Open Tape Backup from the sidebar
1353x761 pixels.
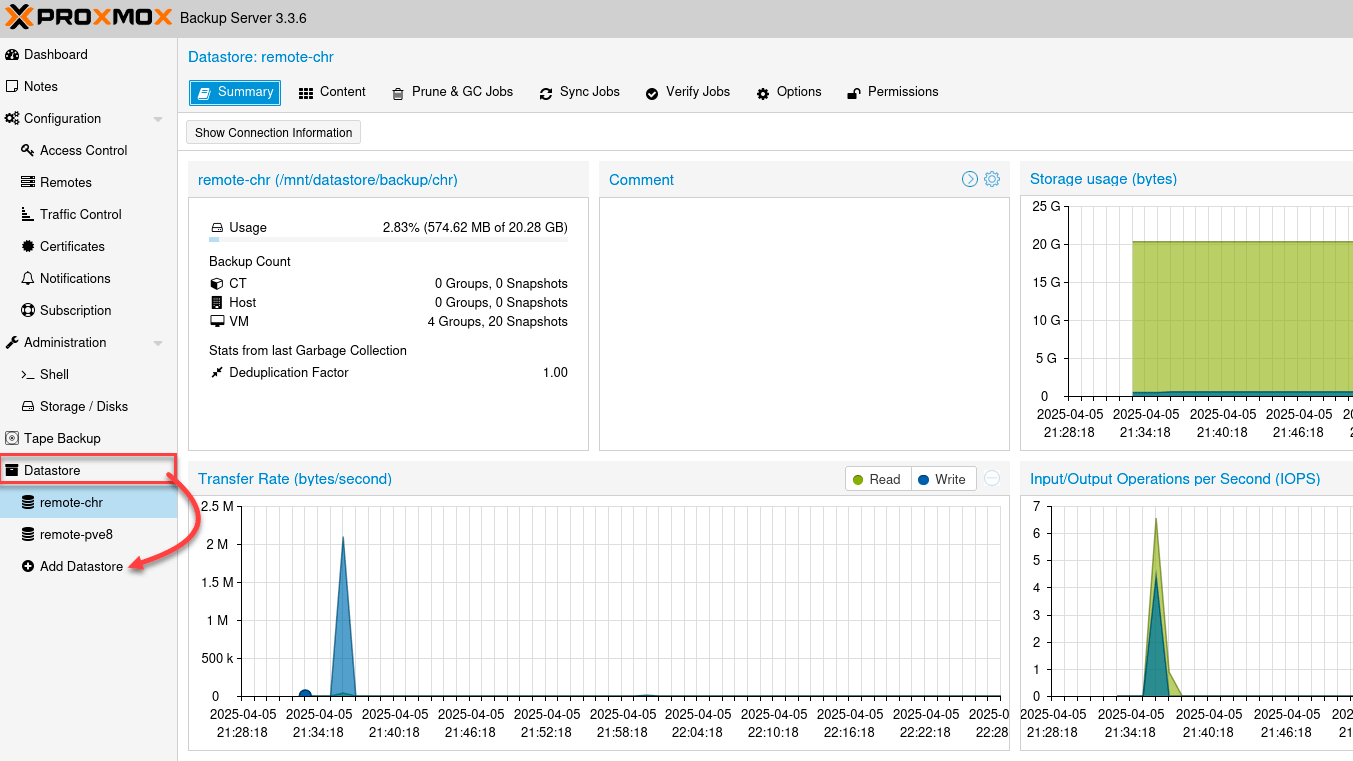tap(62, 438)
